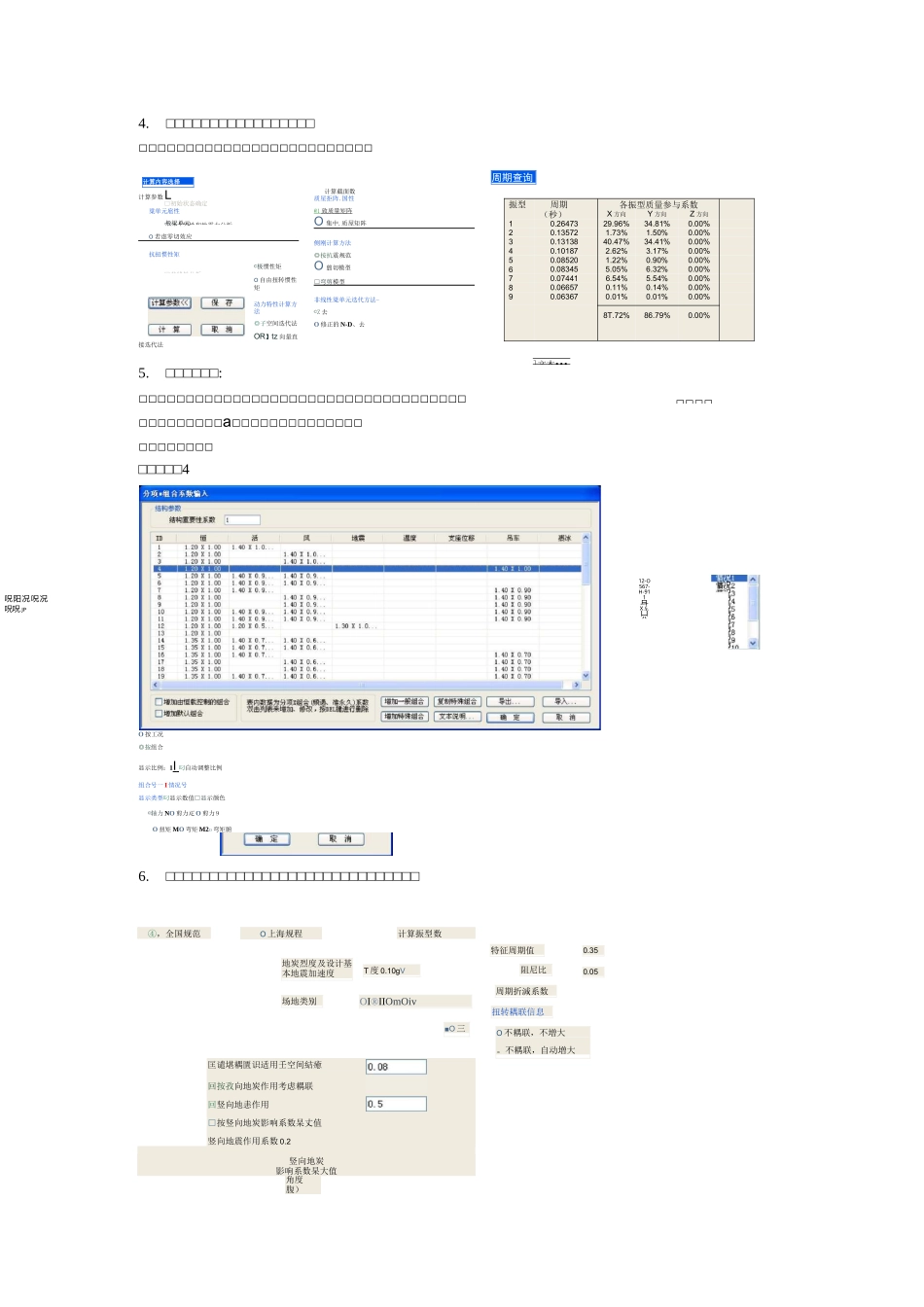Image resolution: width=924 pixels, height=1307 pixels.
Task: Click the 结构重要性系数 input field
Action: (x=242, y=520)
